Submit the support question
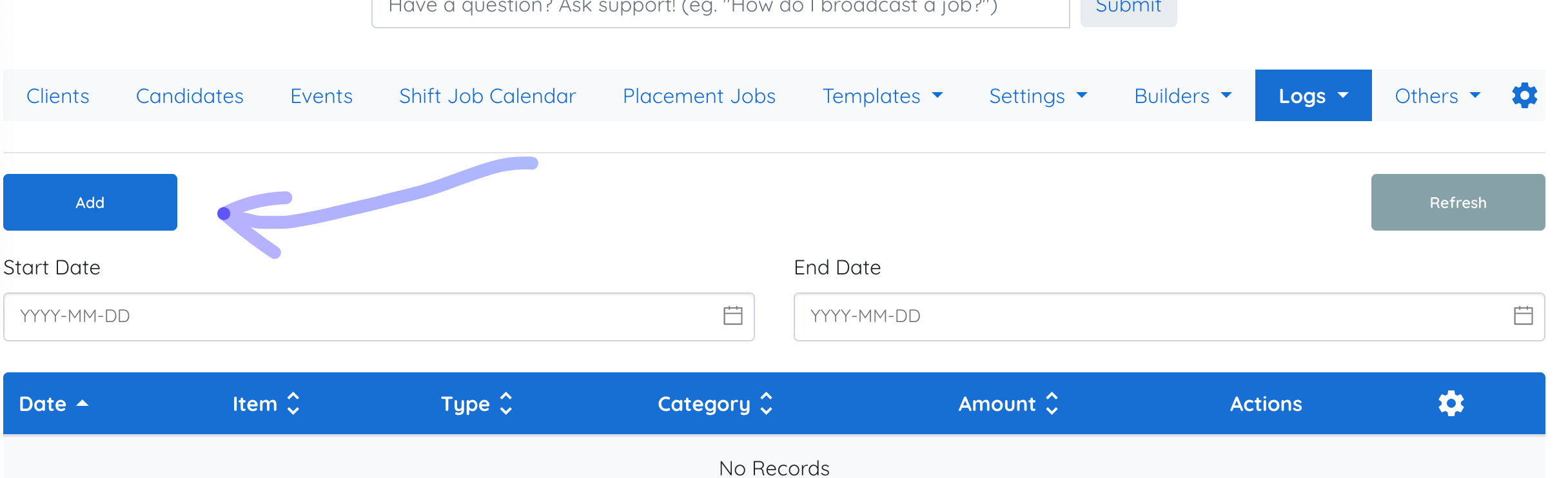 tap(1128, 9)
